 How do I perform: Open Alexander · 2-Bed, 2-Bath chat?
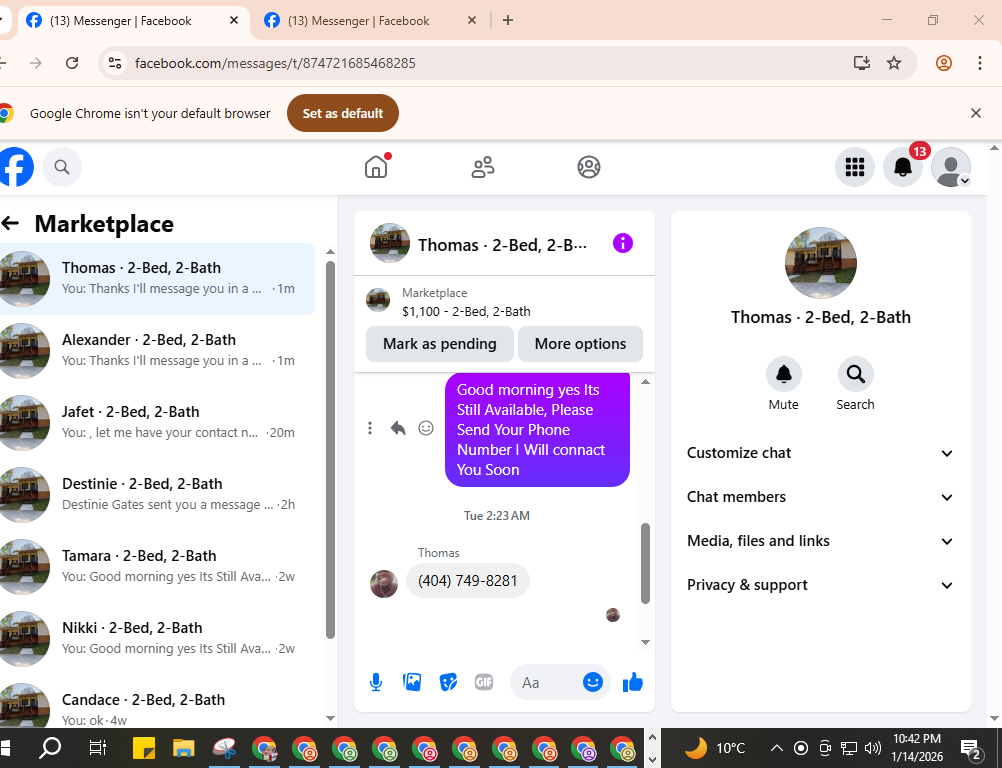(157, 350)
